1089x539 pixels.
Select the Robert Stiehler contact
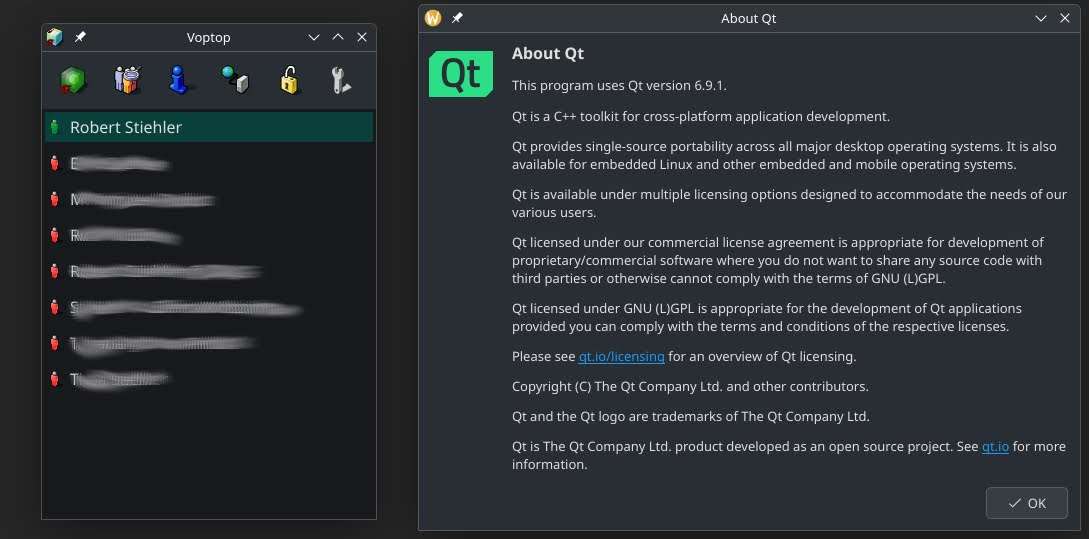(x=126, y=128)
